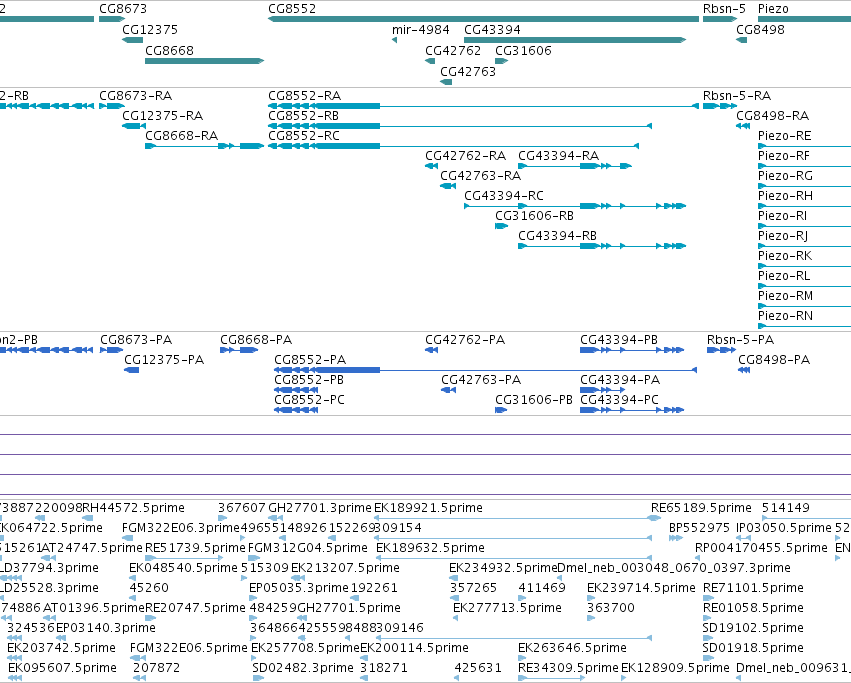851x683 pixels.
Task: Click the CG12375-RA transcript label
Action: [x=162, y=116]
